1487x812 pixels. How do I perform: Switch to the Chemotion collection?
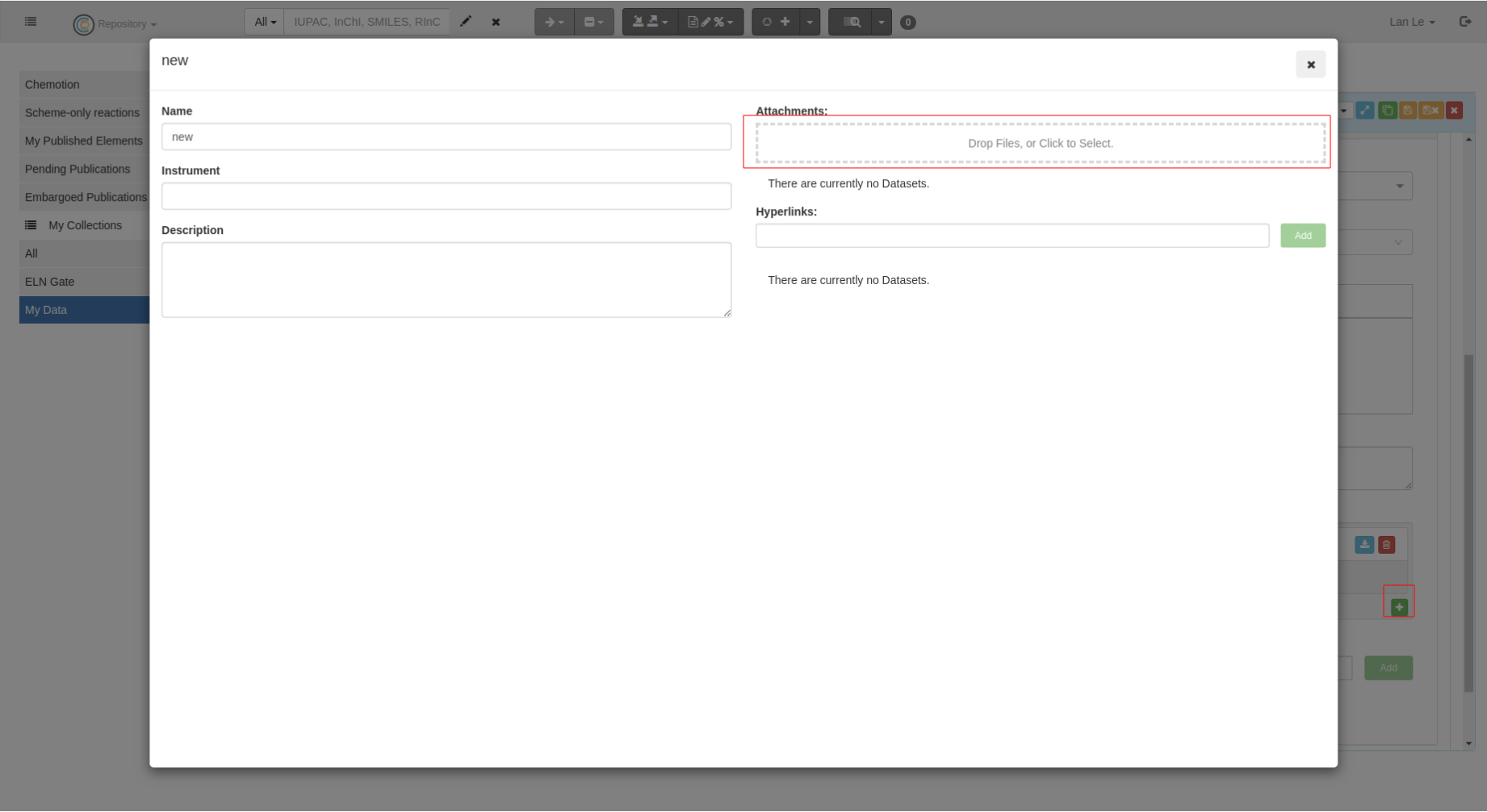pyautogui.click(x=52, y=84)
